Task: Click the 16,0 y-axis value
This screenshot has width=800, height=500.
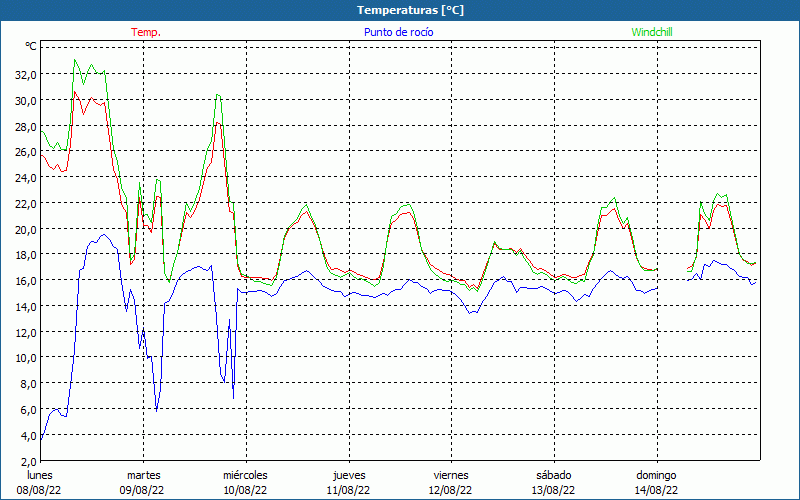Action: pos(26,281)
